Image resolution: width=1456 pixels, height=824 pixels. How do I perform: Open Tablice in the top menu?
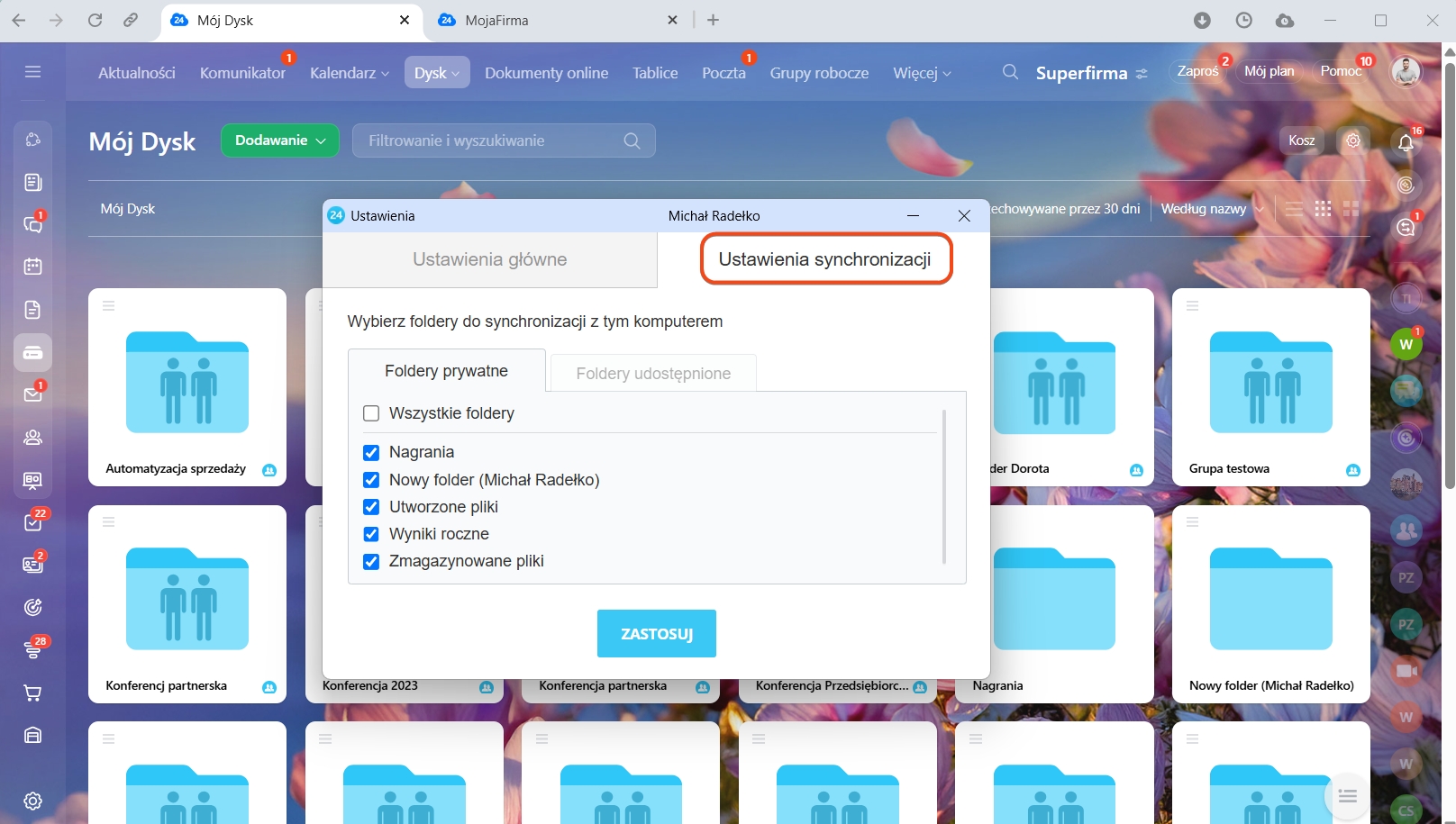[655, 73]
